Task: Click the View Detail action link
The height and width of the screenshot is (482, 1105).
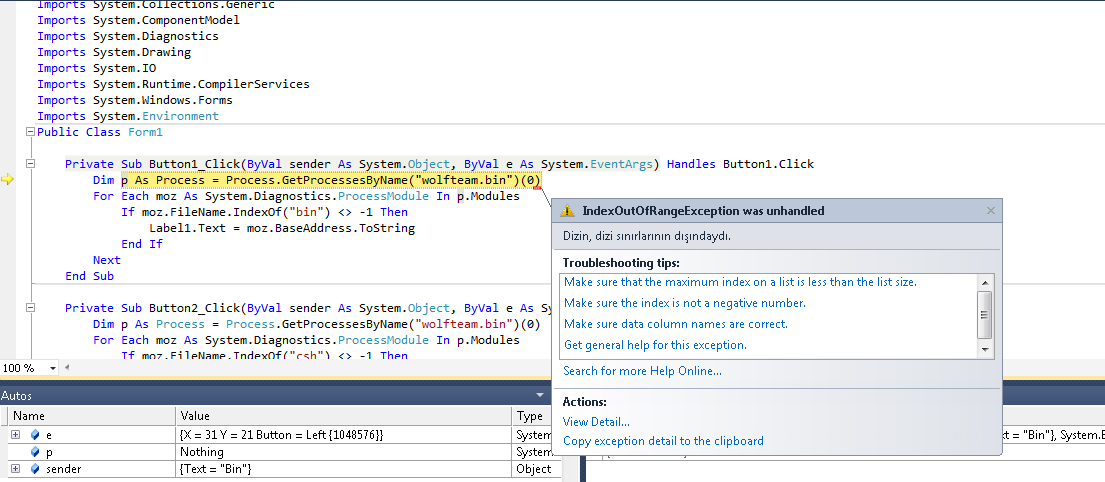Action: 596,422
